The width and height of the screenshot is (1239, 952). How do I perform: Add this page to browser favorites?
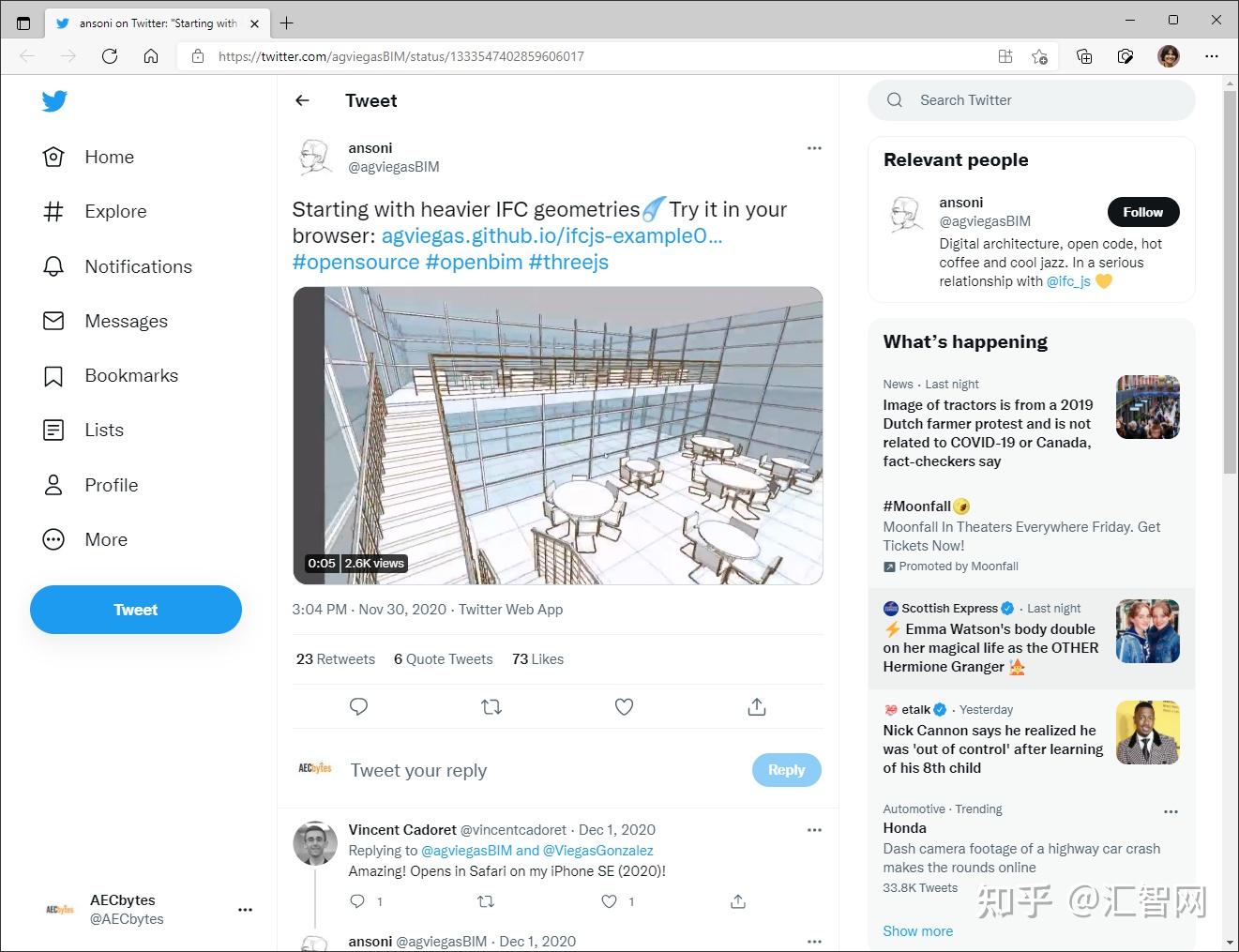tap(1039, 56)
